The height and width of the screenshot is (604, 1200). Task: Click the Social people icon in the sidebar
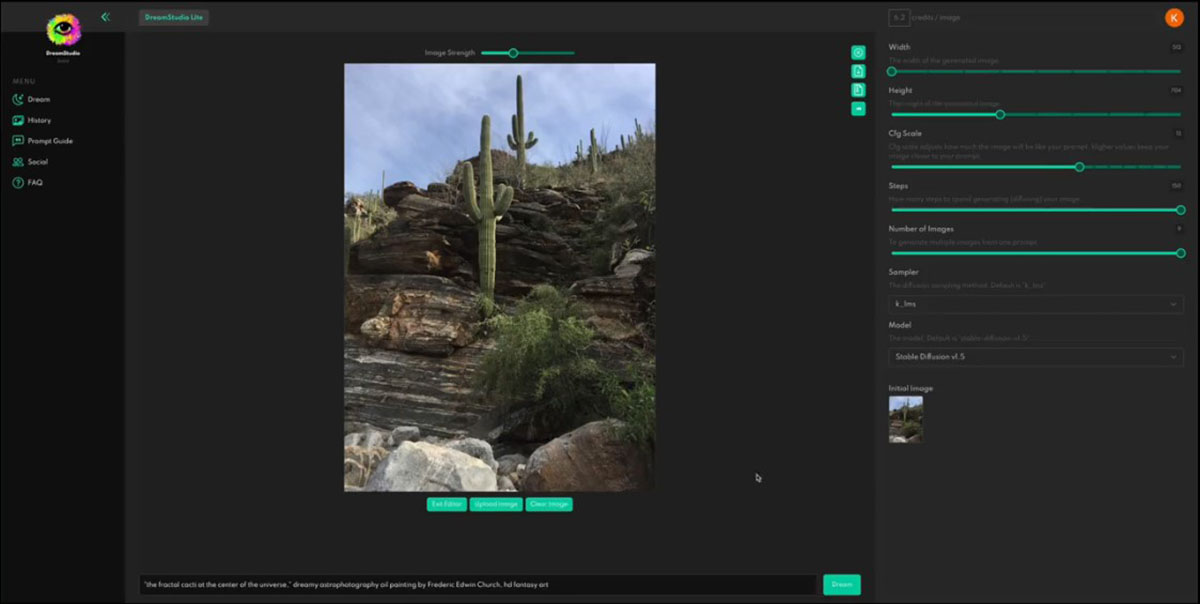tap(18, 162)
